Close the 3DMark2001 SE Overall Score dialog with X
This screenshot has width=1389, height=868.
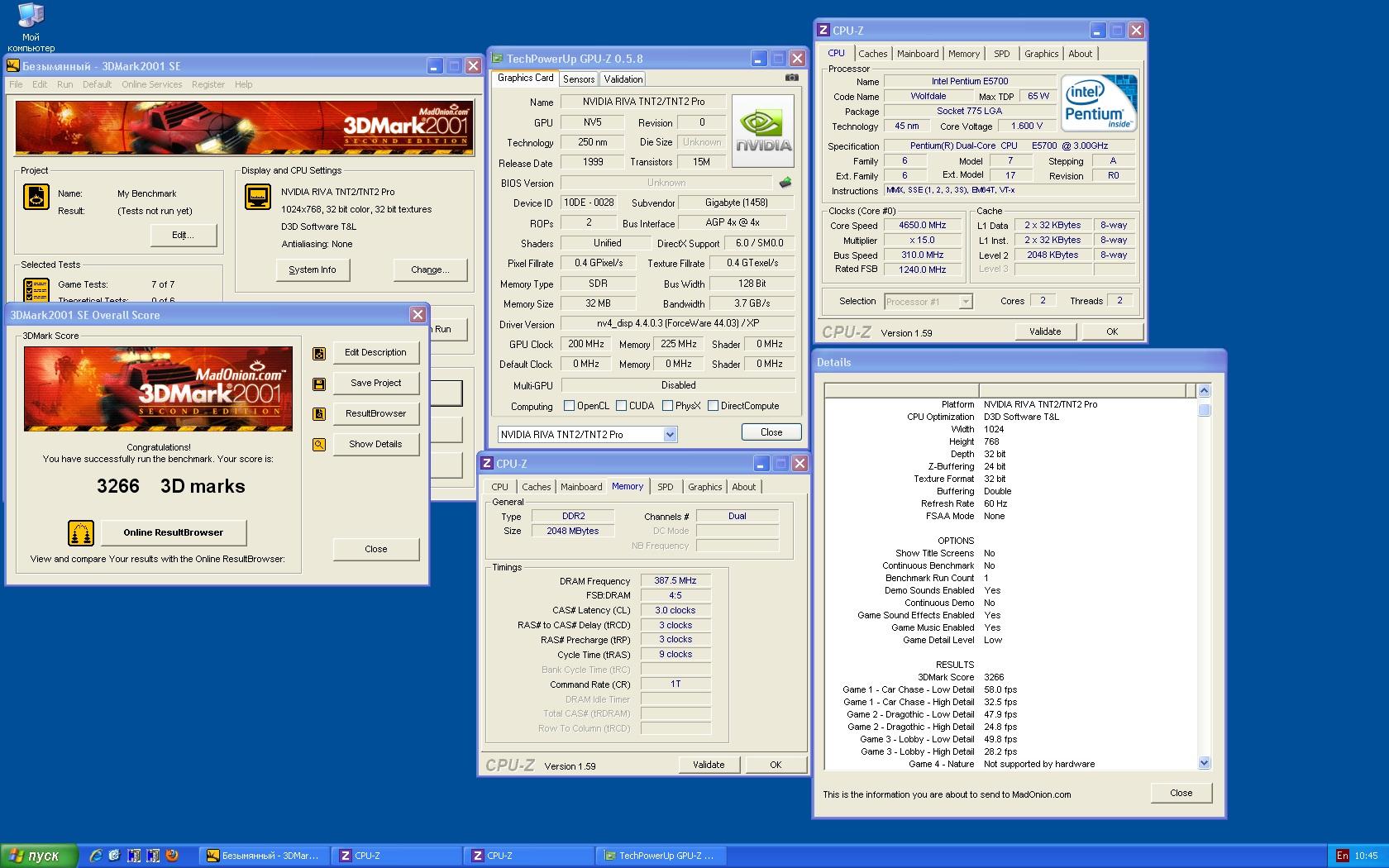[x=418, y=314]
